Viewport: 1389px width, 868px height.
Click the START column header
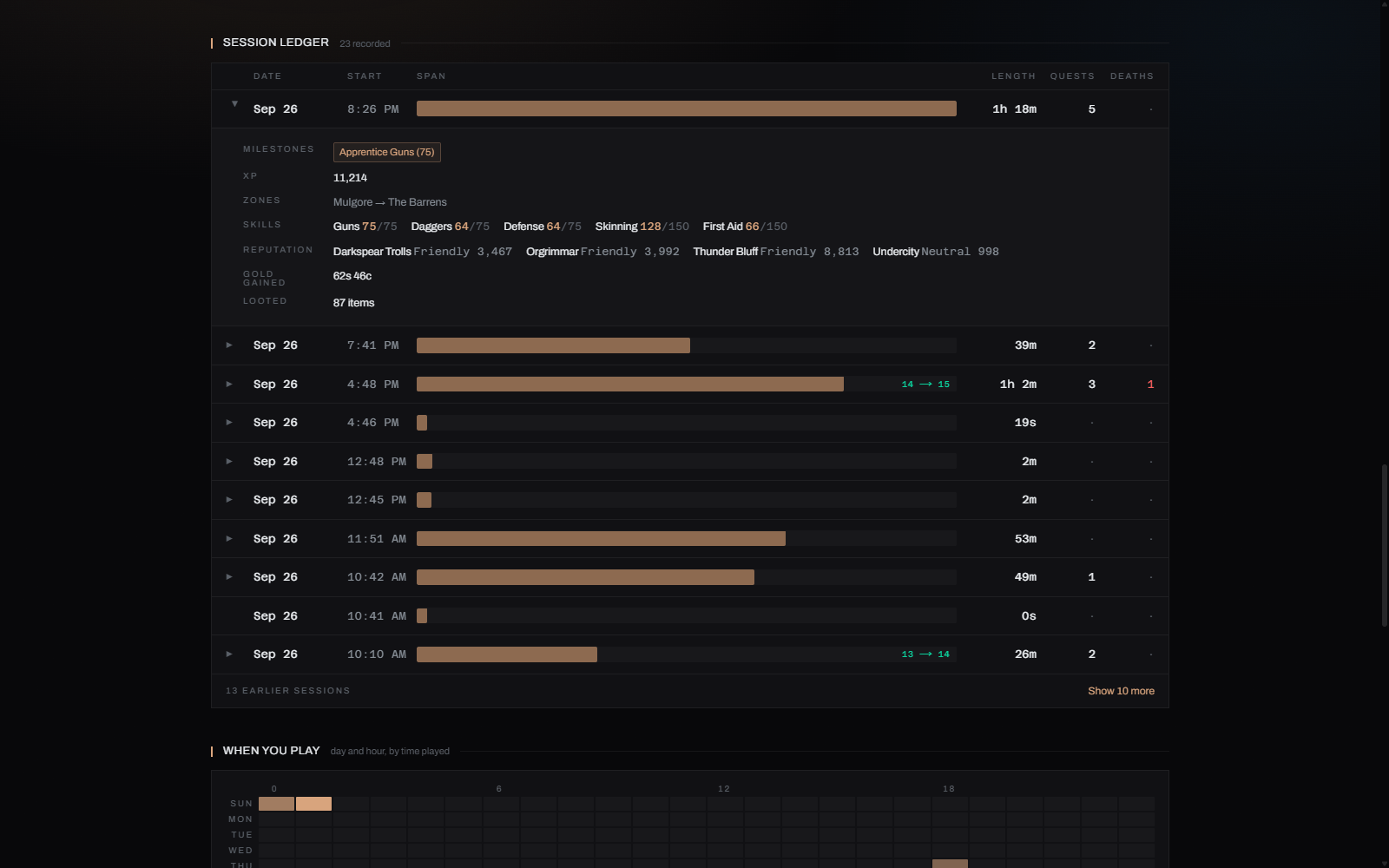[365, 76]
